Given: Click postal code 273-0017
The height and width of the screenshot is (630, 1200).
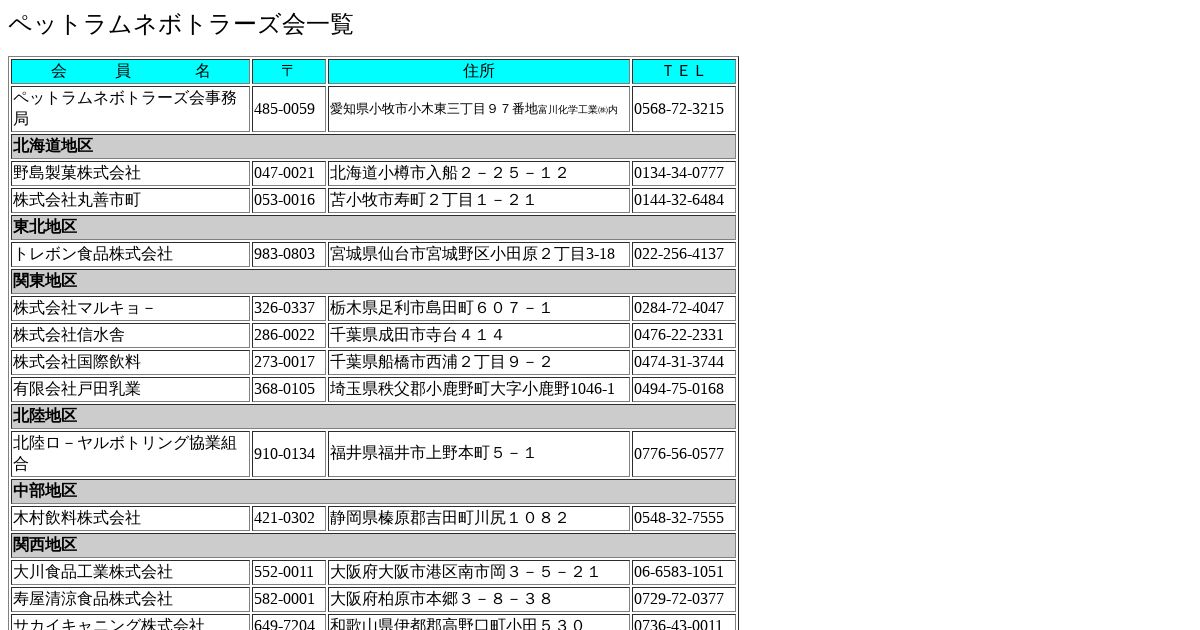Looking at the screenshot, I should click(284, 362).
